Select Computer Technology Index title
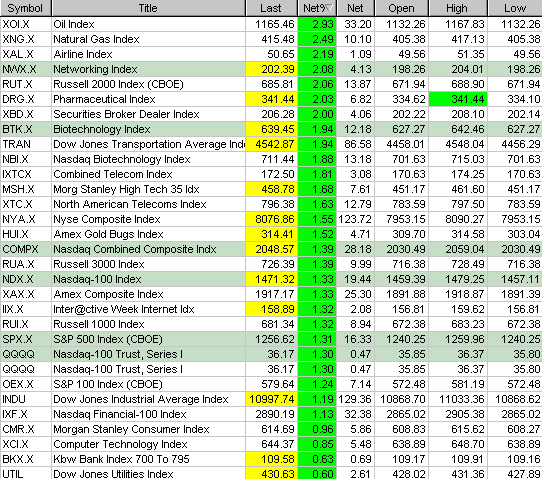 [120, 444]
